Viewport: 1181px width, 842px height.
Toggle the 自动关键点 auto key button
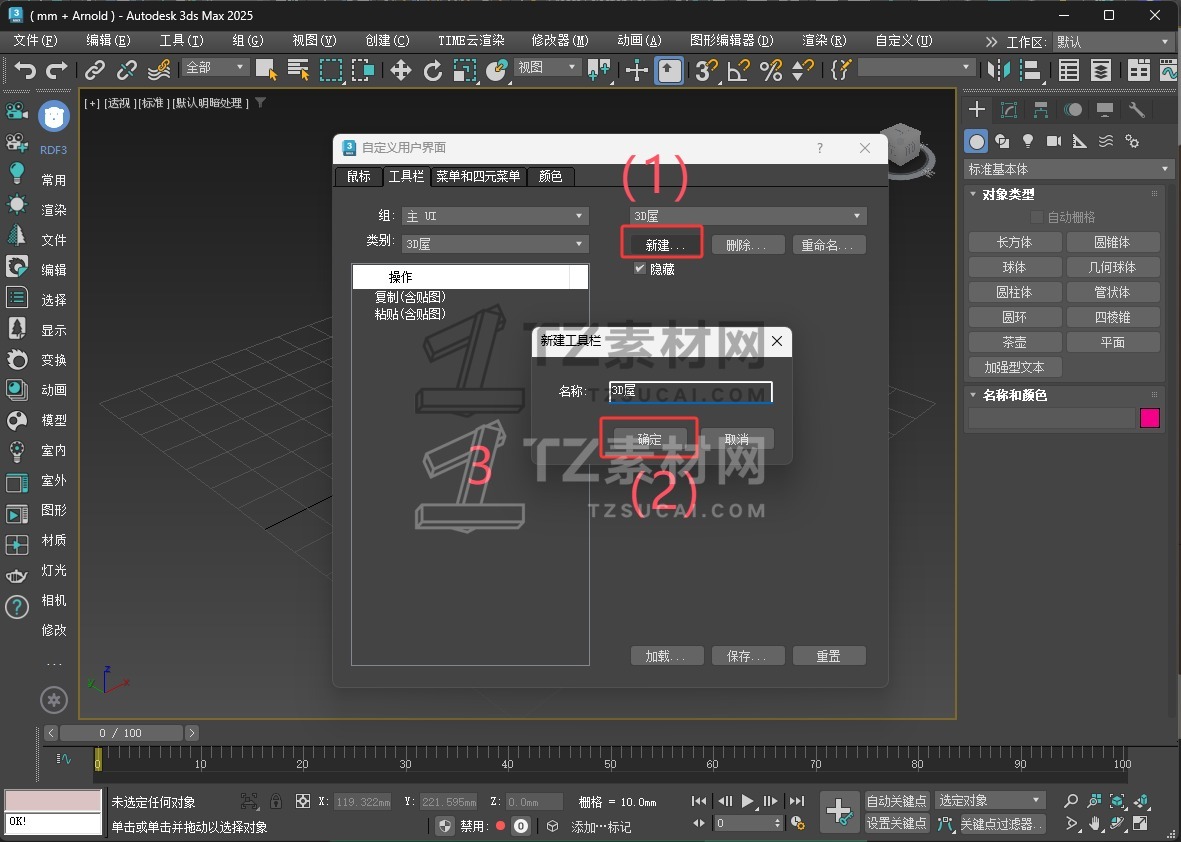(897, 800)
